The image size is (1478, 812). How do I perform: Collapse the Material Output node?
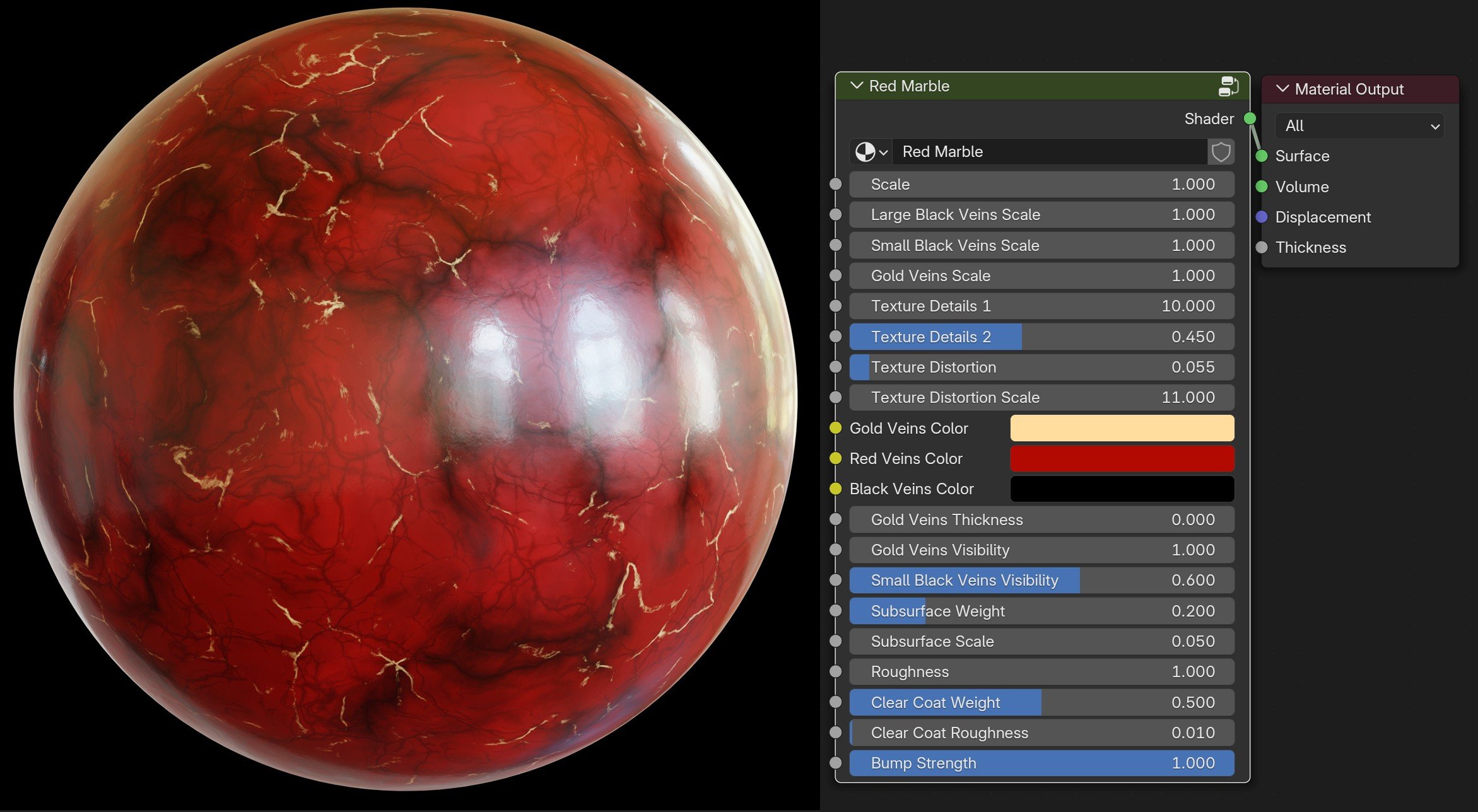[1282, 89]
